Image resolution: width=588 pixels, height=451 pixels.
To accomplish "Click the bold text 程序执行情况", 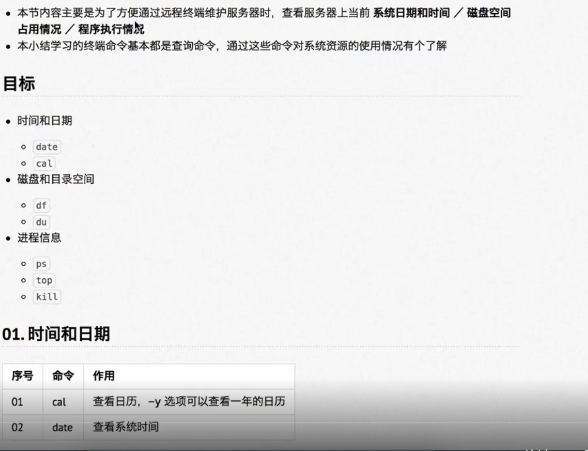I will (111, 29).
